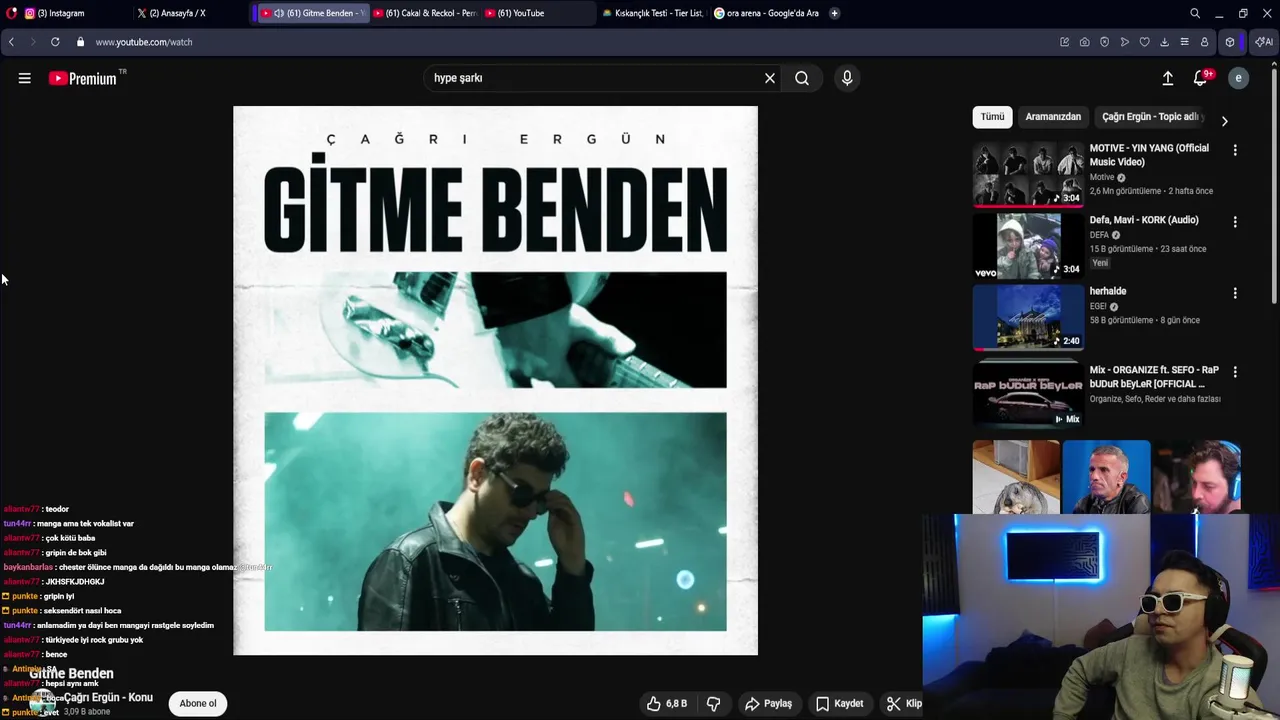Open the Short showing the gray-haired man
This screenshot has width=1280, height=720.
(x=1106, y=477)
